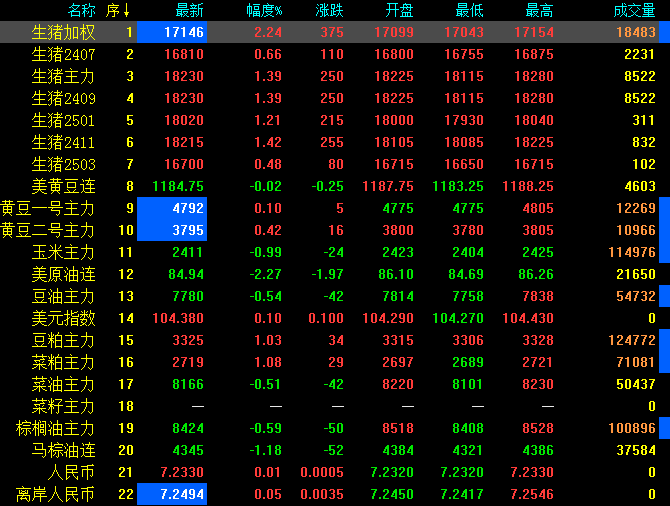Click the 84.94 latest price
670x506 pixels.
click(x=186, y=274)
